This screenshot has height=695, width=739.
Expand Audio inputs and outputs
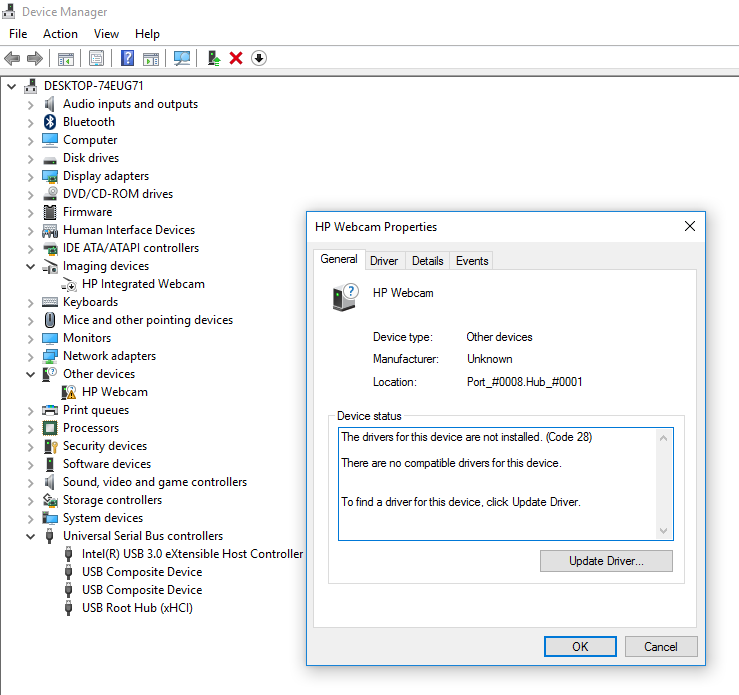coord(31,105)
